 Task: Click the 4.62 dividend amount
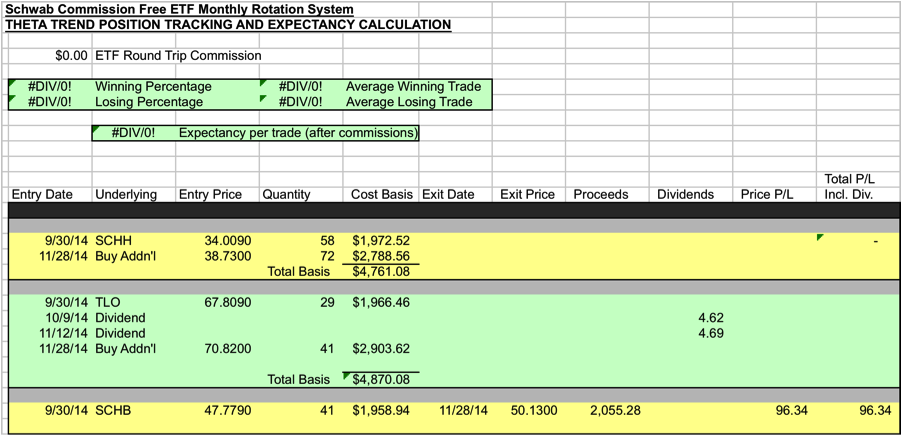point(711,318)
